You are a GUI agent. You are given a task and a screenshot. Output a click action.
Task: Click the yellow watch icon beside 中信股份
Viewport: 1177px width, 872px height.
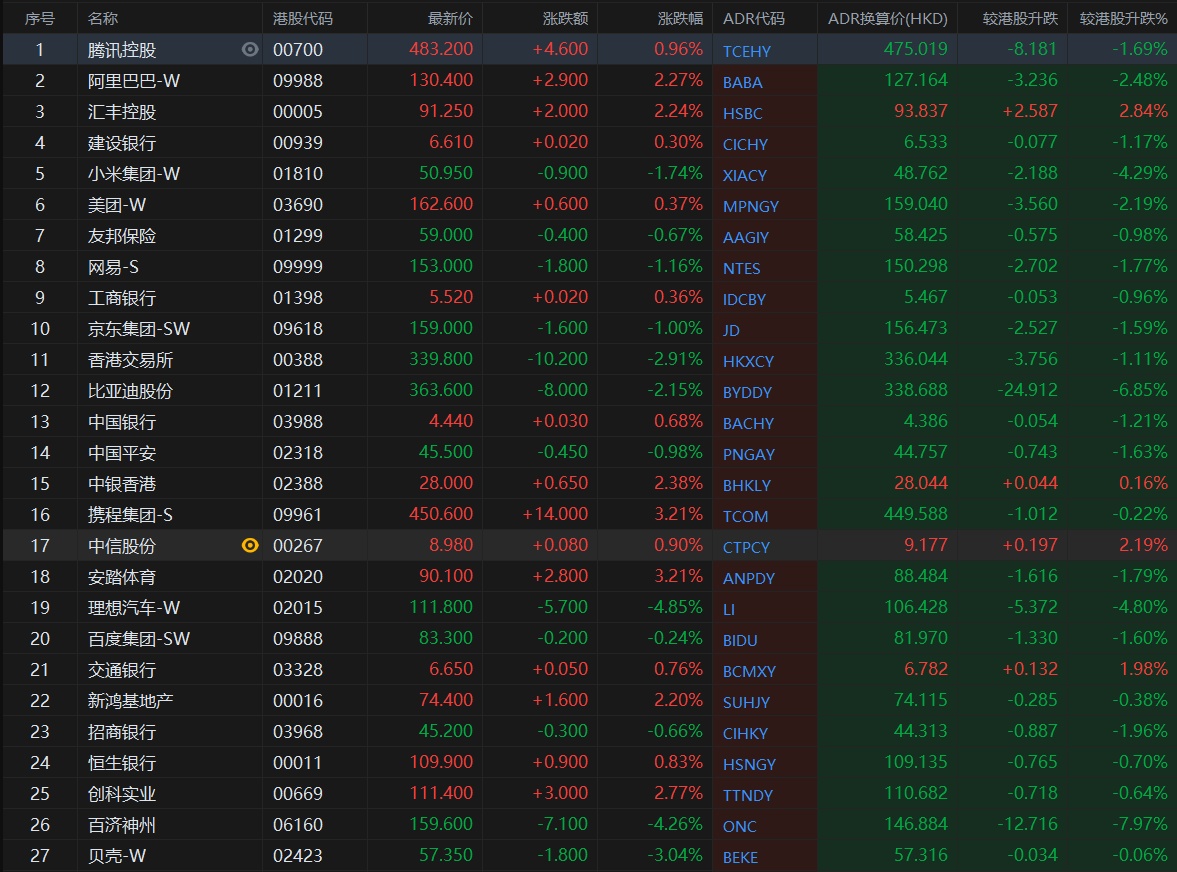click(x=250, y=545)
